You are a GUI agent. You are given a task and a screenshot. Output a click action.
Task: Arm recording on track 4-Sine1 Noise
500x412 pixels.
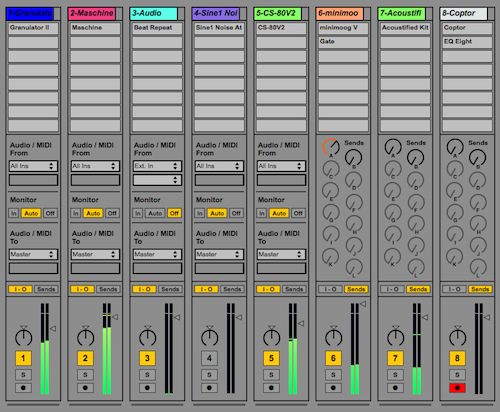(209, 388)
